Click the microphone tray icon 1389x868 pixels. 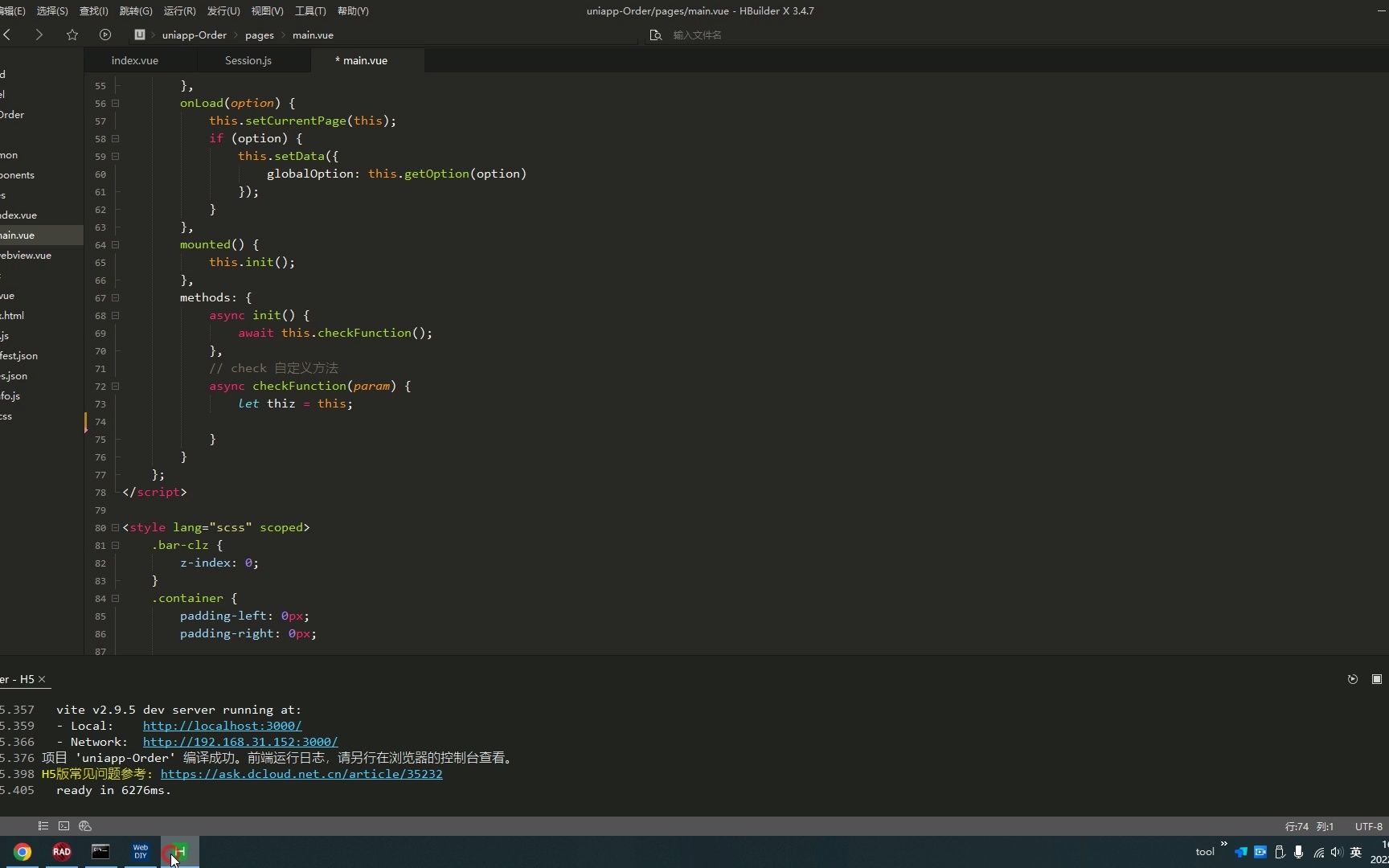click(x=1298, y=852)
